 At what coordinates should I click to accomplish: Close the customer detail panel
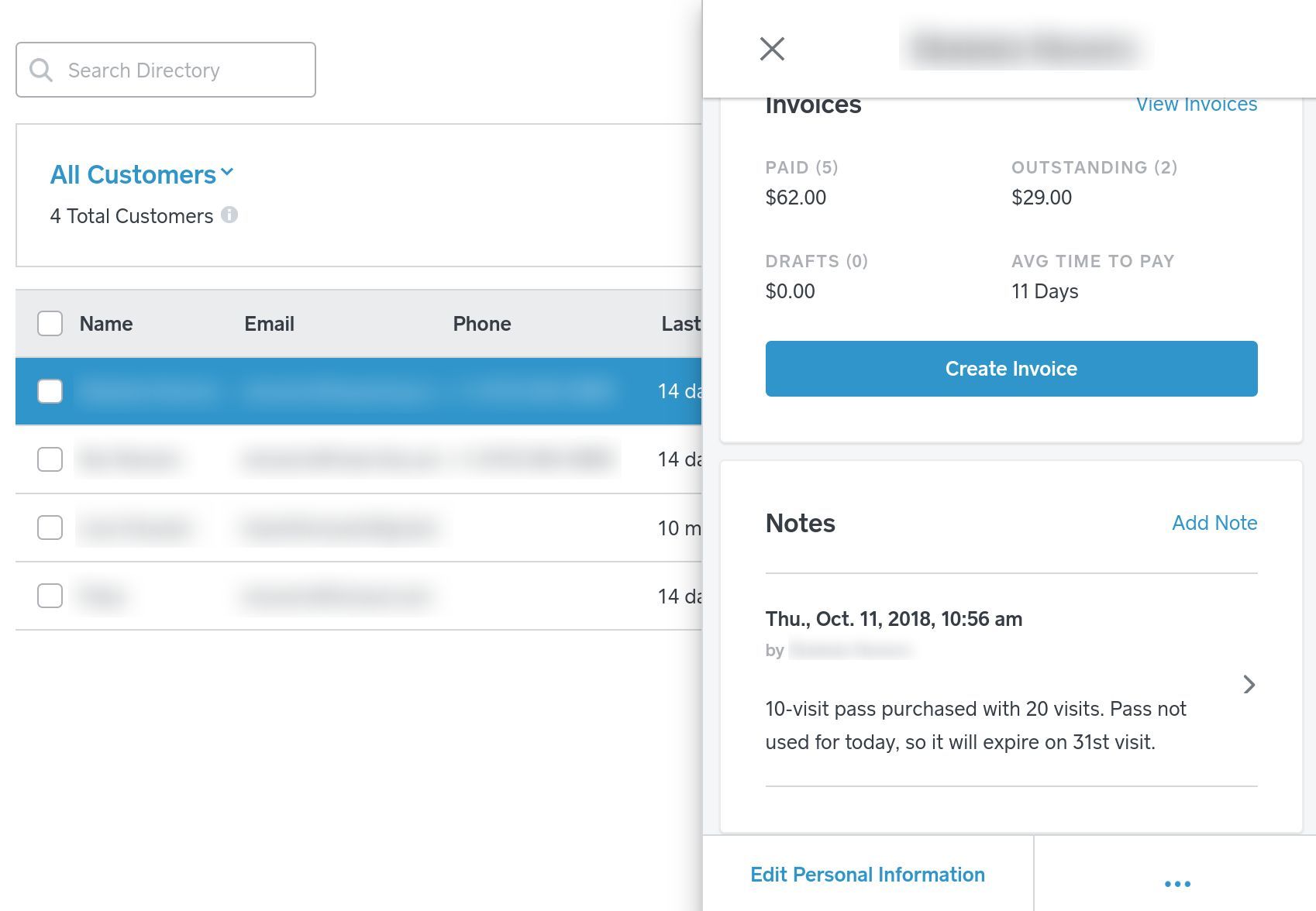pyautogui.click(x=772, y=48)
